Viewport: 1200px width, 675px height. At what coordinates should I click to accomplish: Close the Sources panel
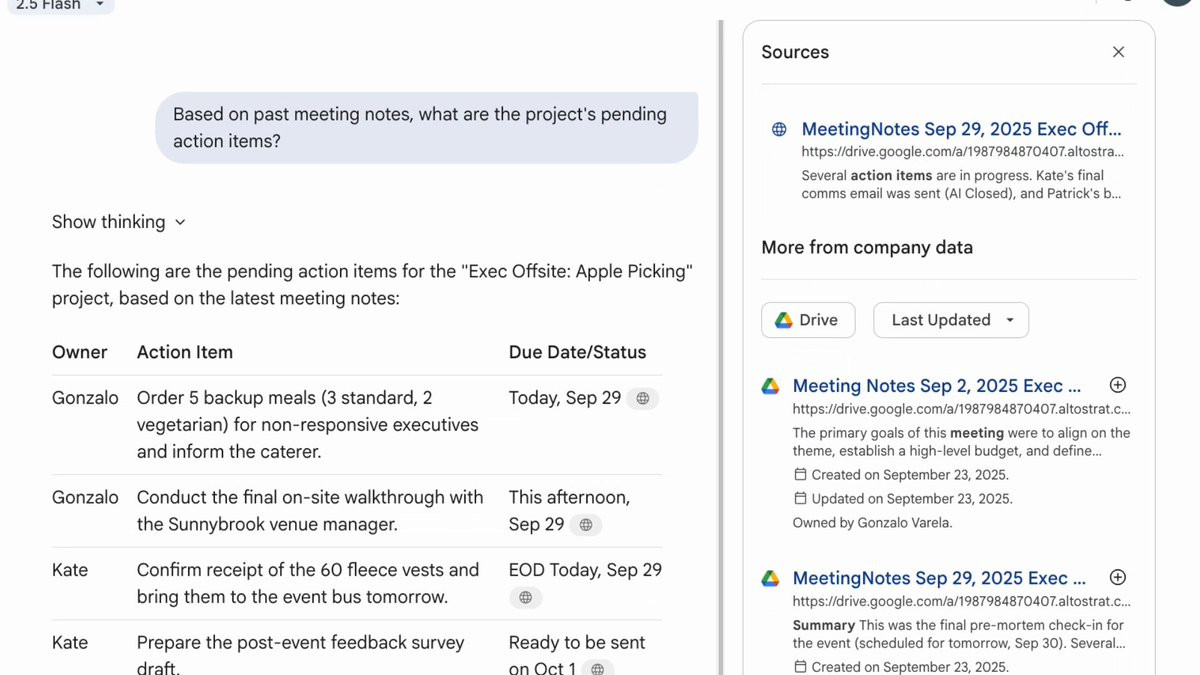pyautogui.click(x=1118, y=52)
